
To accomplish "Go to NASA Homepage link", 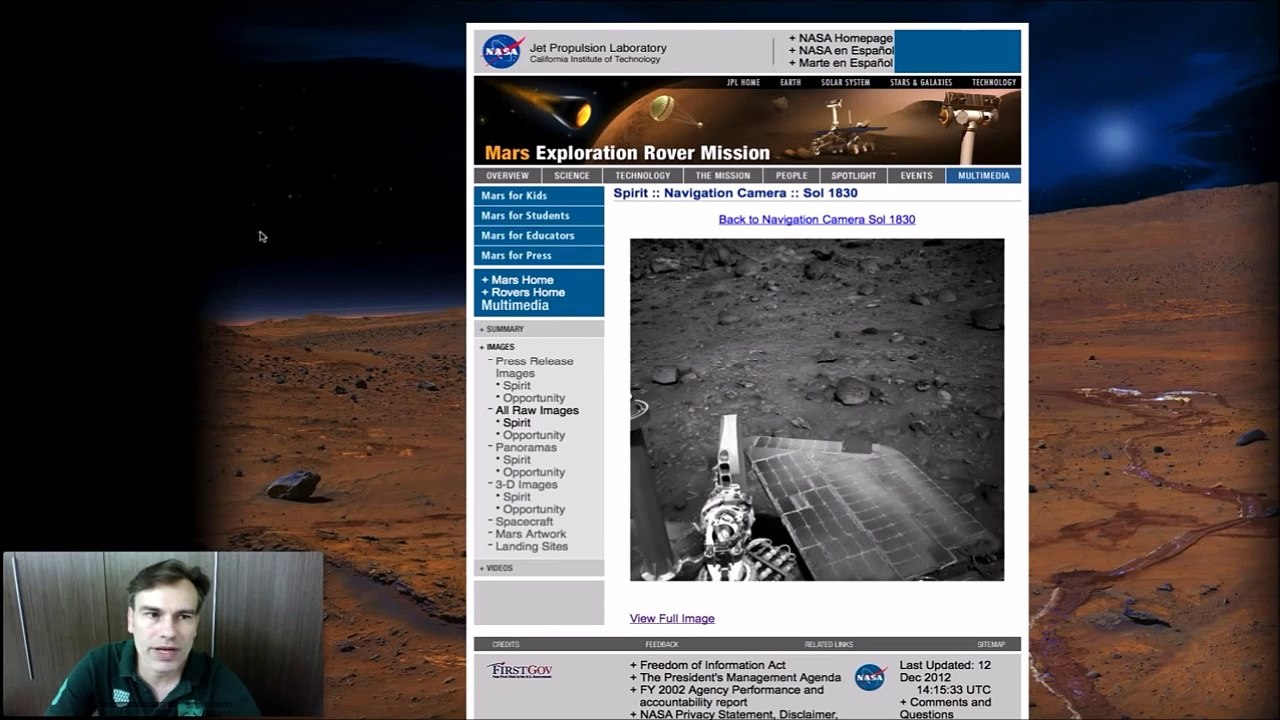I will [840, 38].
